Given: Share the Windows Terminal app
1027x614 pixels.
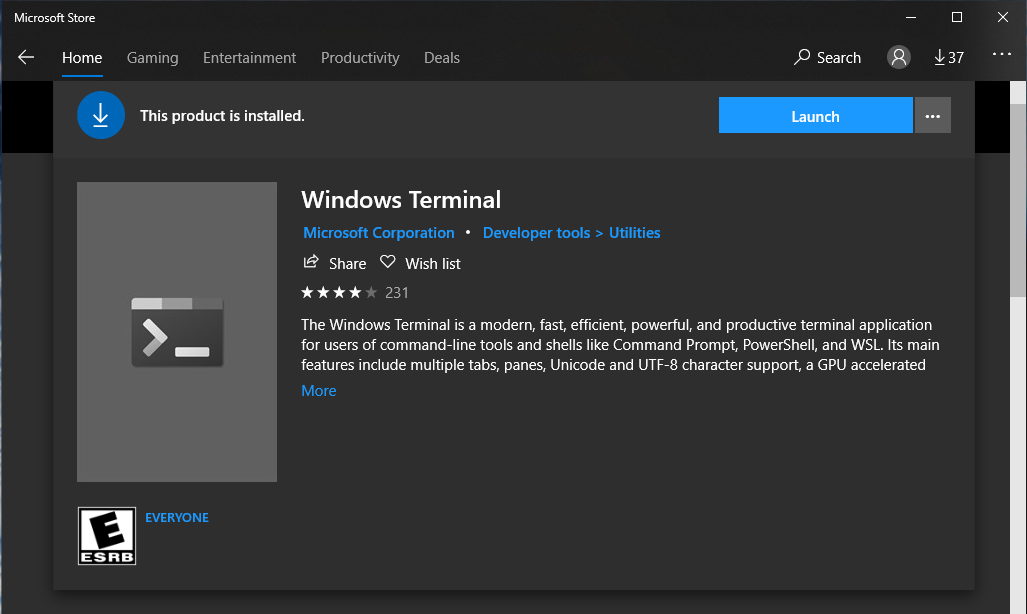Looking at the screenshot, I should pos(334,263).
